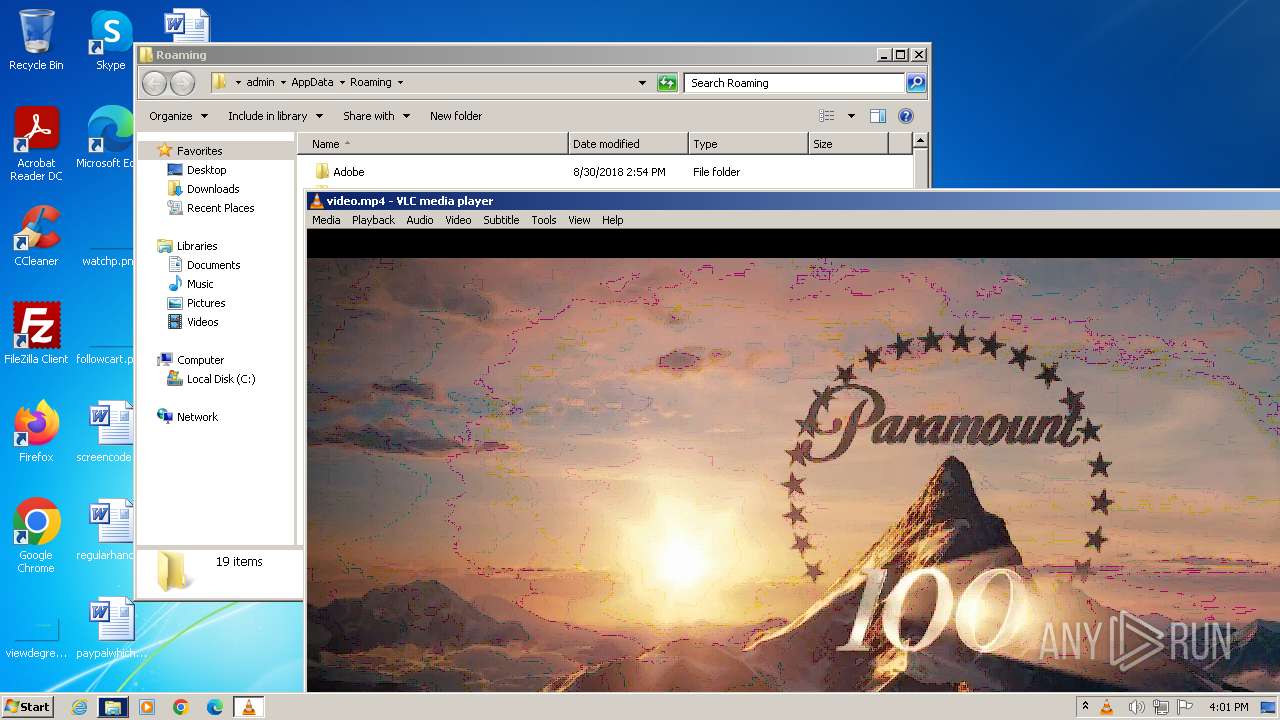Open FileZilla Client desktop shortcut

coord(36,334)
